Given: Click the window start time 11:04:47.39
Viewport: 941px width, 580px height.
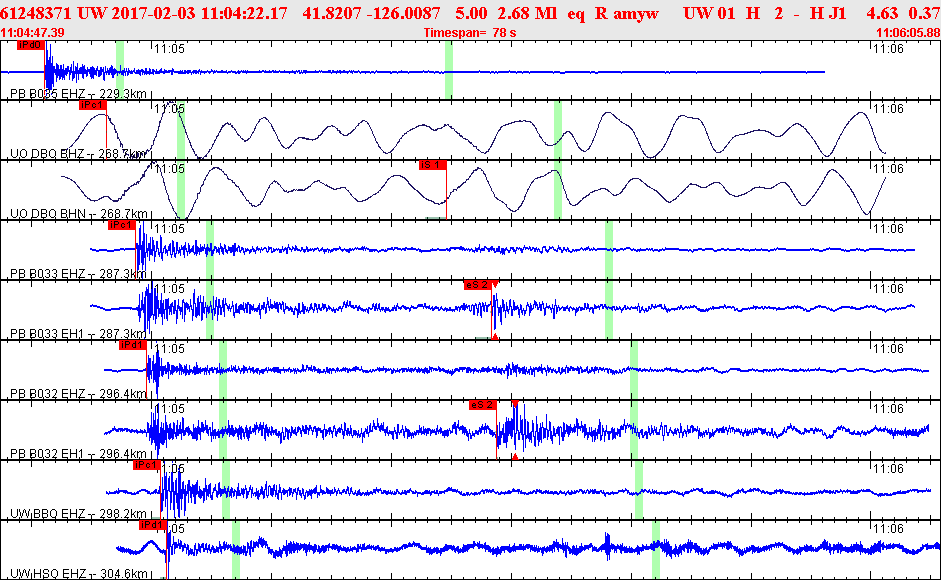Looking at the screenshot, I should point(32,32).
